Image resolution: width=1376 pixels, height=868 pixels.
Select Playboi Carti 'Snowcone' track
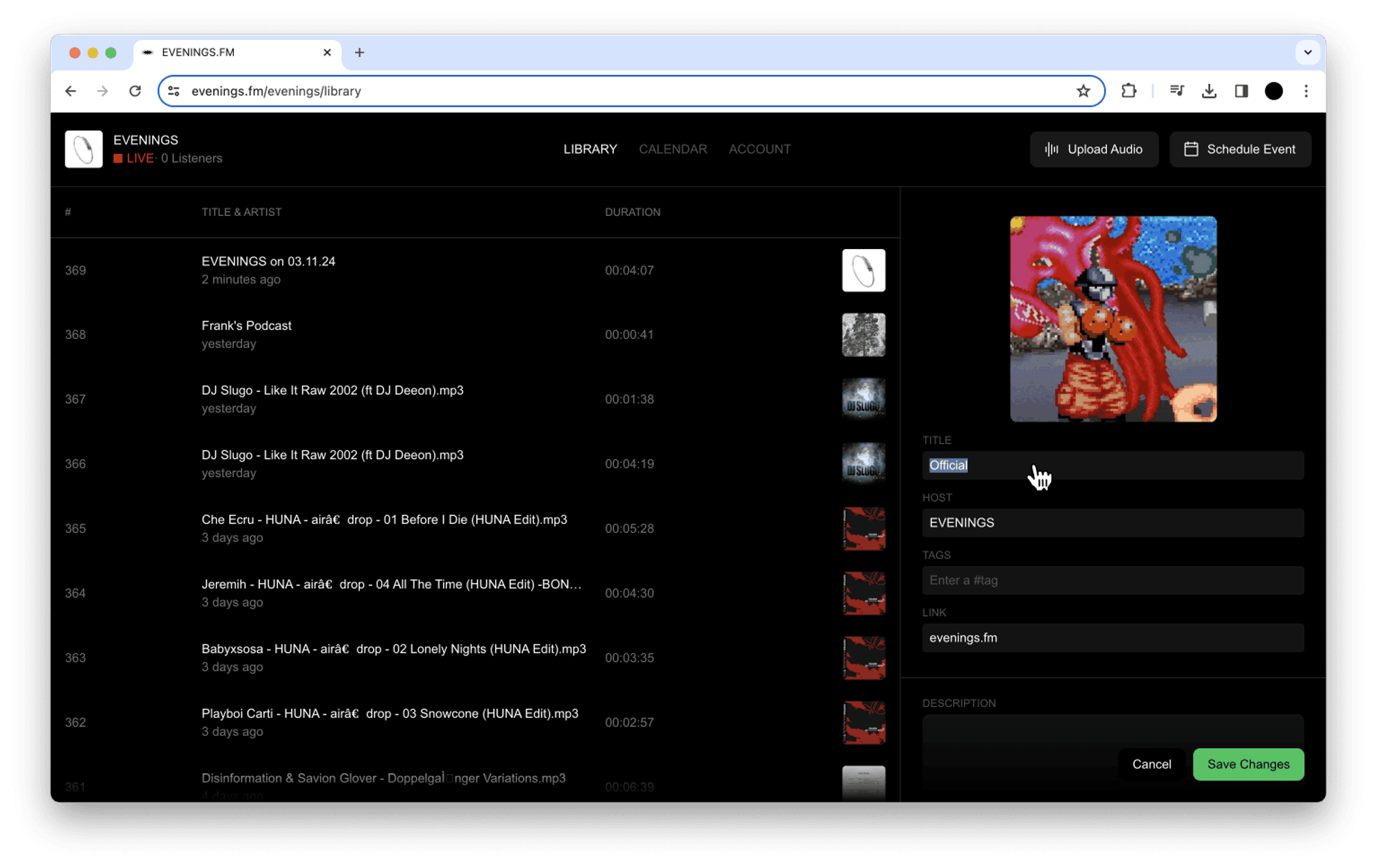389,713
